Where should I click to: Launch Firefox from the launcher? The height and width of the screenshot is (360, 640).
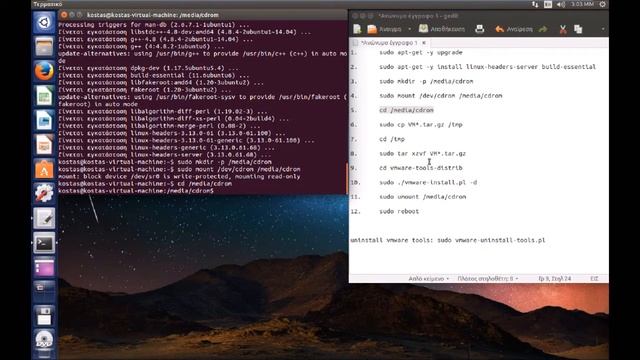44,71
